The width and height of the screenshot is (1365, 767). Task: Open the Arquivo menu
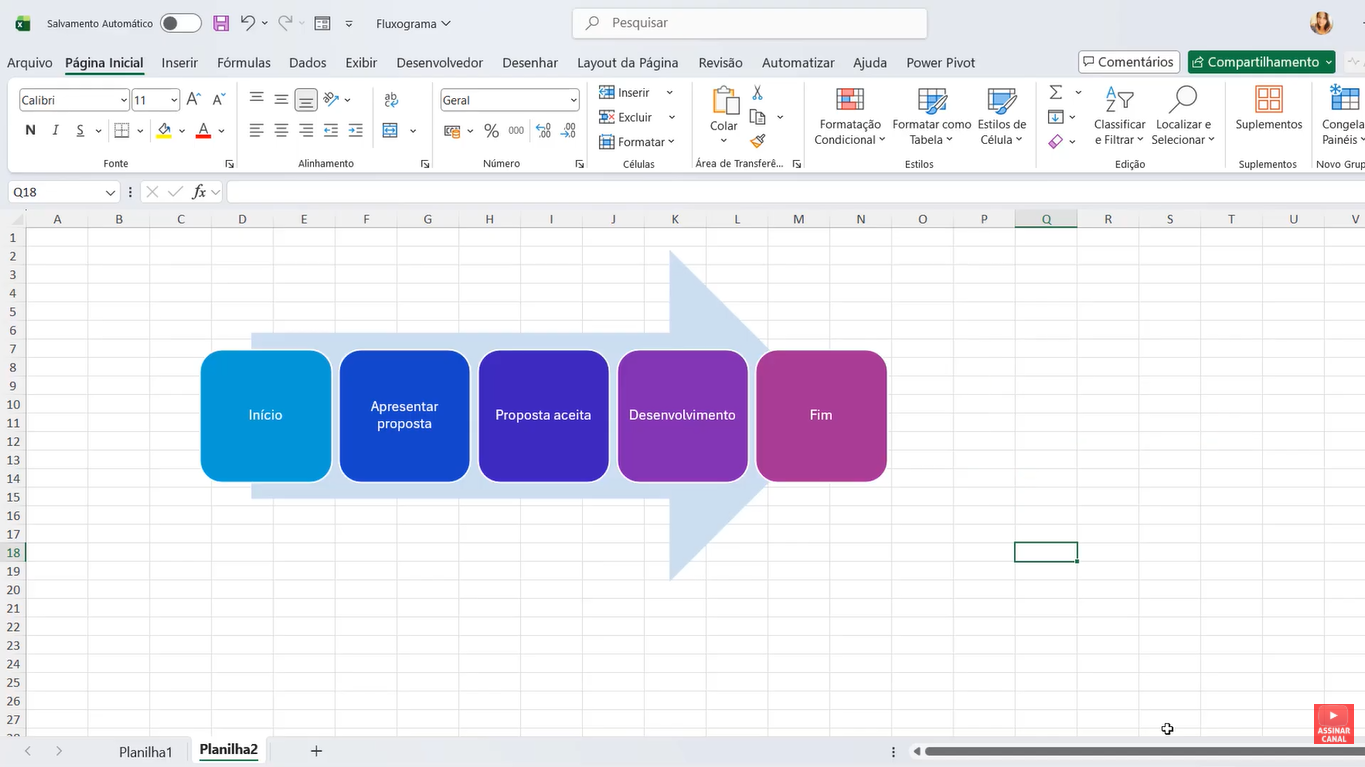pos(29,62)
